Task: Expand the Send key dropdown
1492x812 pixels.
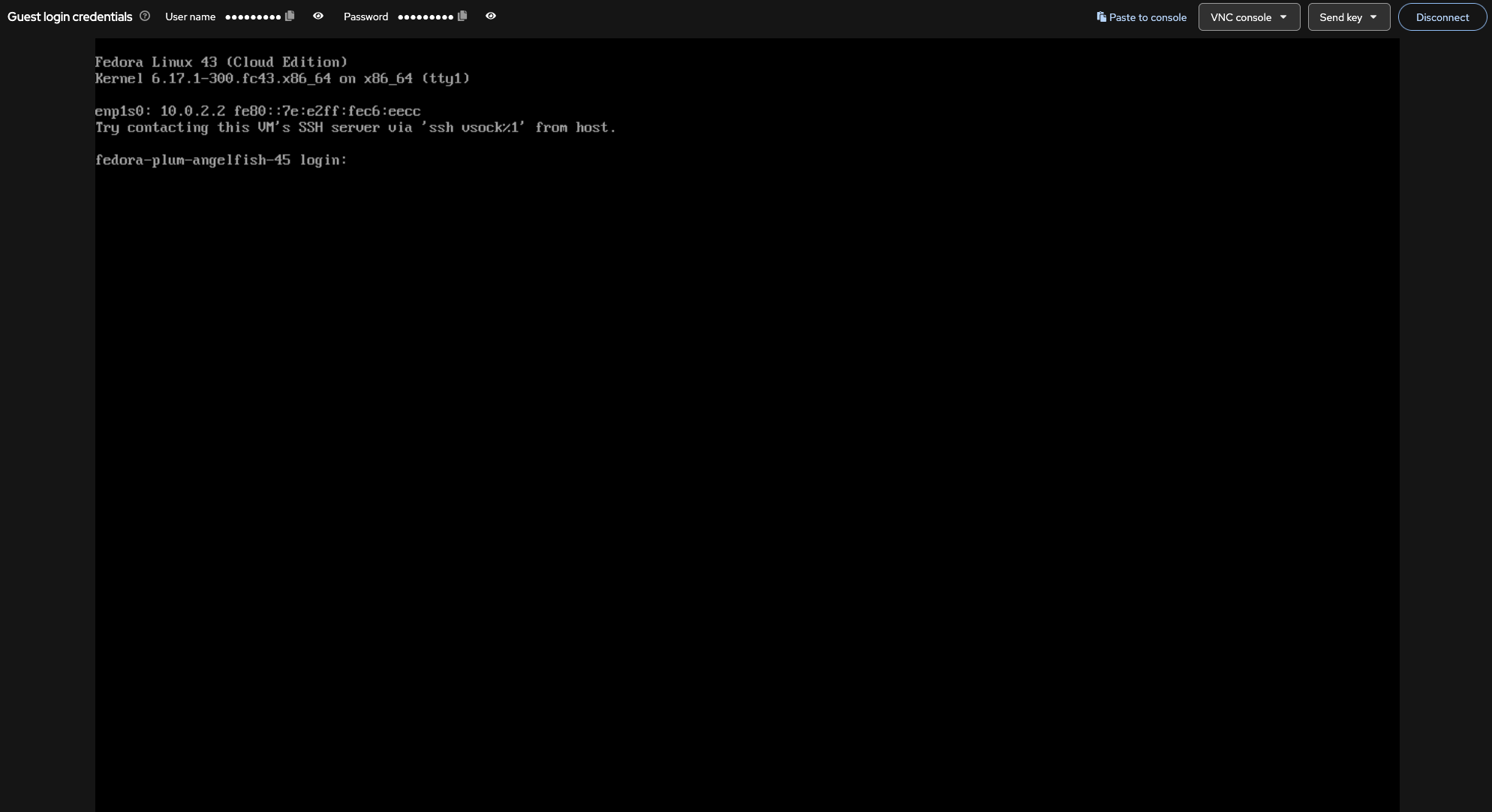Action: (x=1349, y=17)
